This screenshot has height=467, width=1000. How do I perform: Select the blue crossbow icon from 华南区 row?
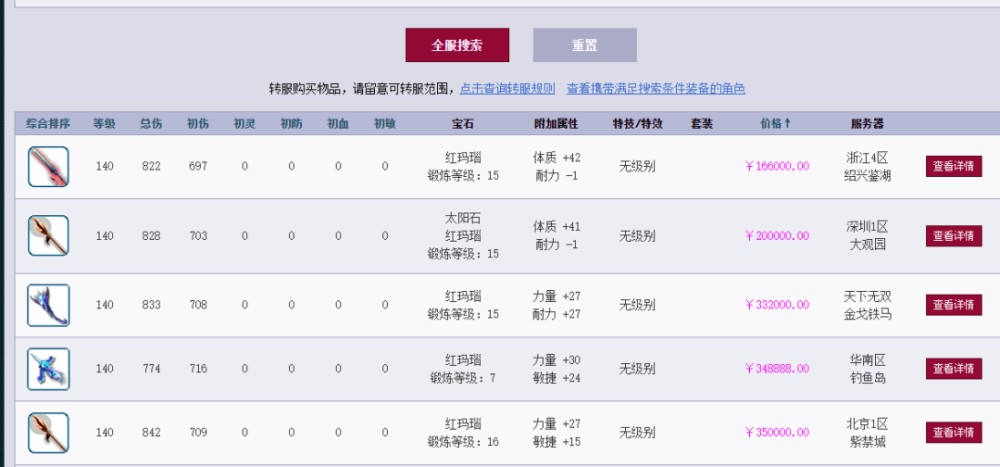[x=48, y=369]
